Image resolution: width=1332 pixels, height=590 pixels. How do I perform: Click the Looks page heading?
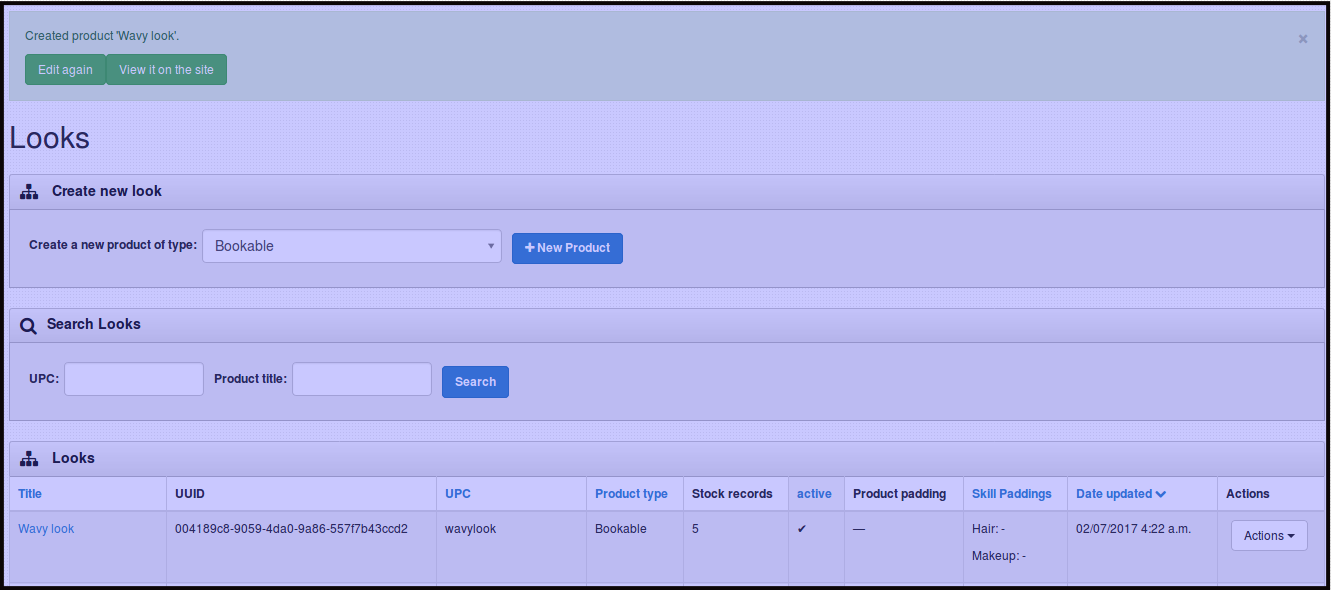pos(50,138)
